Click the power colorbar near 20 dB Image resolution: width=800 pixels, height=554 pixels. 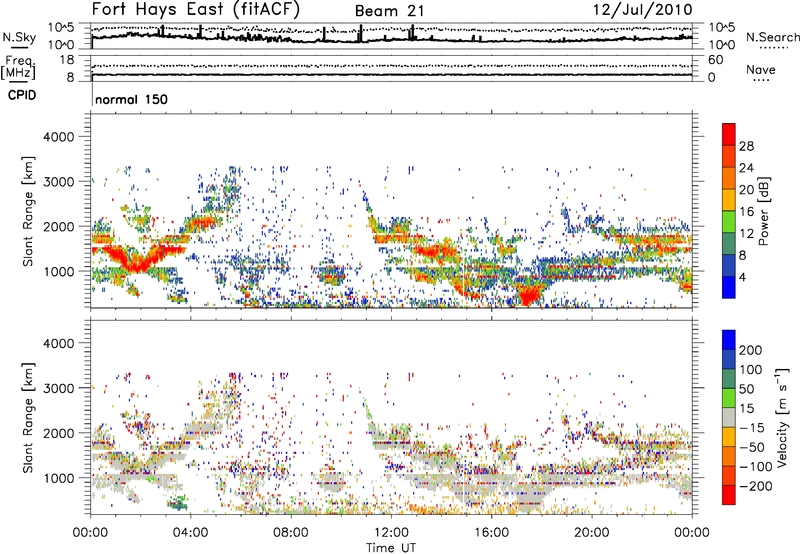(x=729, y=190)
